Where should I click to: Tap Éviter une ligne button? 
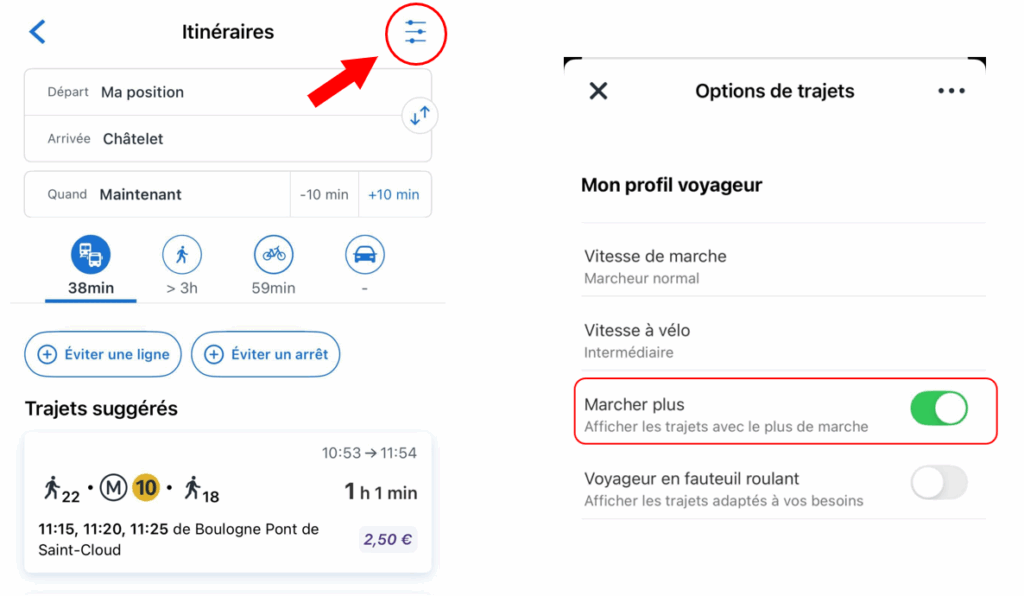(x=103, y=354)
